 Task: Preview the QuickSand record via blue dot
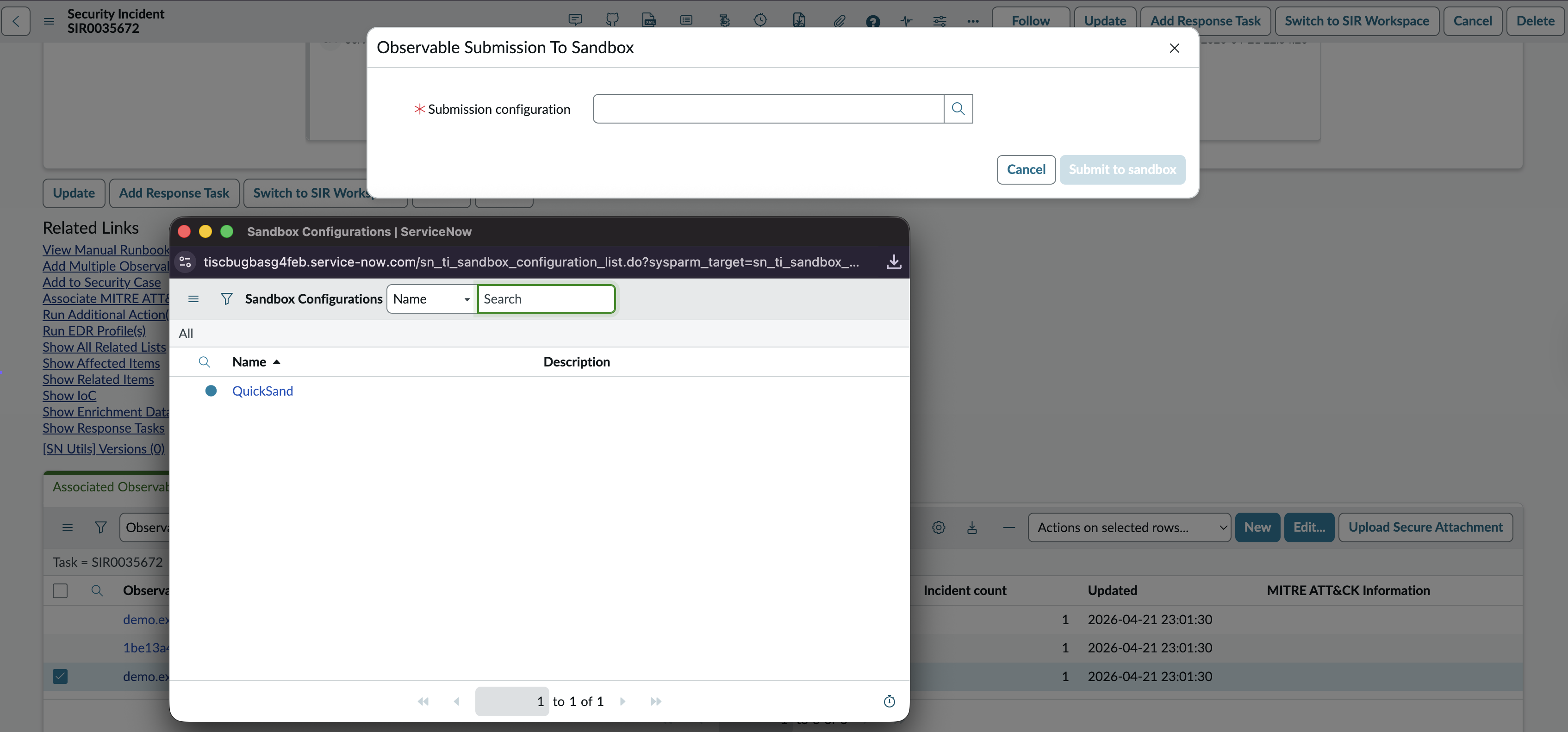pos(211,391)
